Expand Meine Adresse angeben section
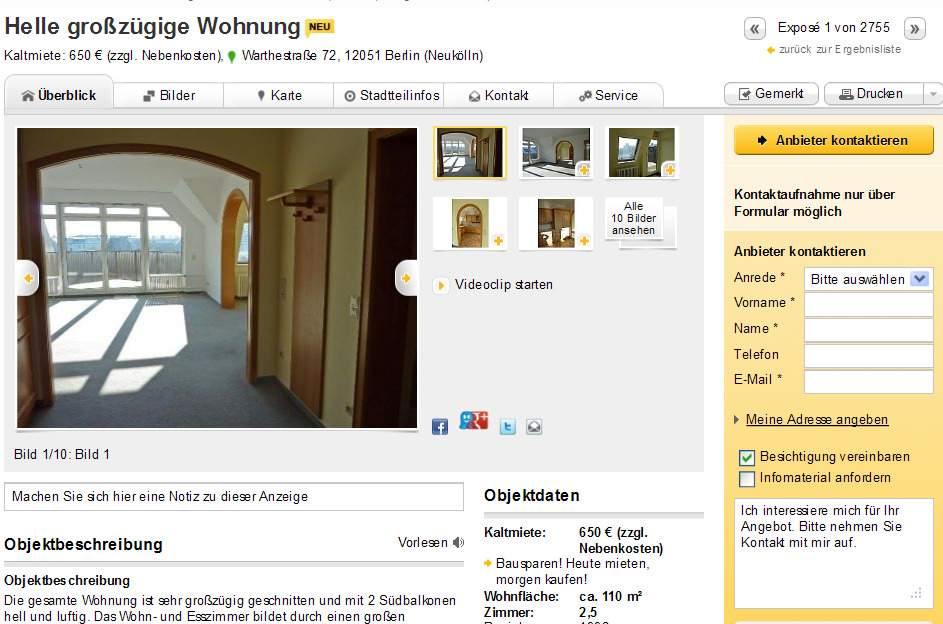This screenshot has height=624, width=943. 817,420
